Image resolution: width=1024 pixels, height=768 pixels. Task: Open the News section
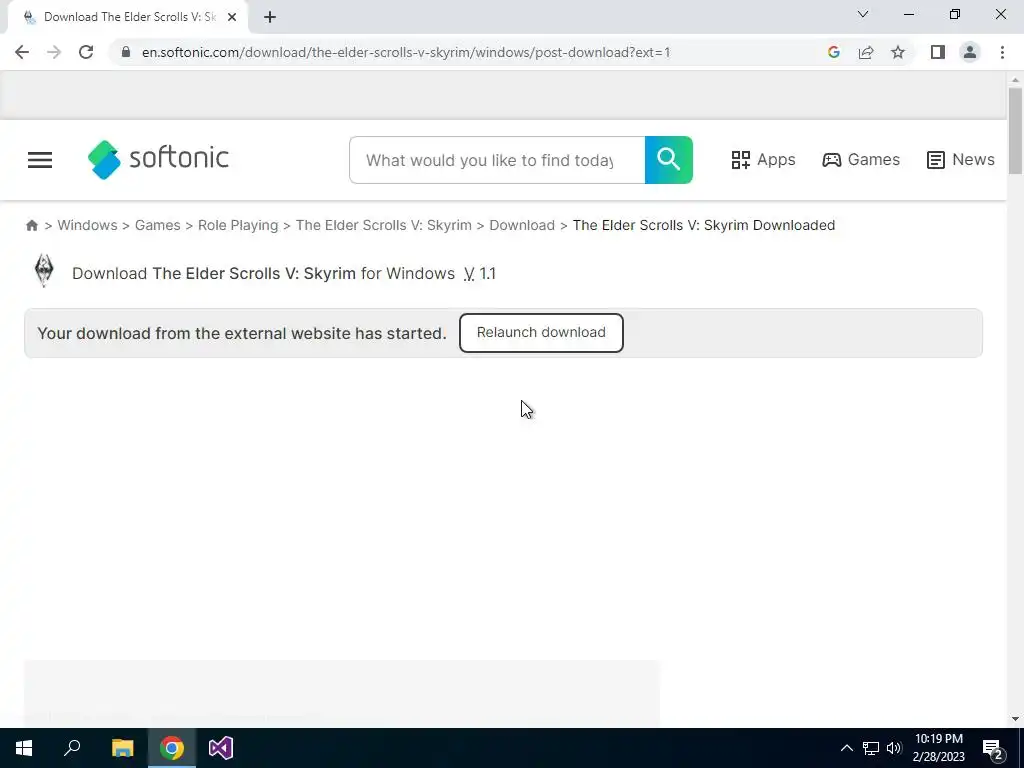[x=961, y=160]
